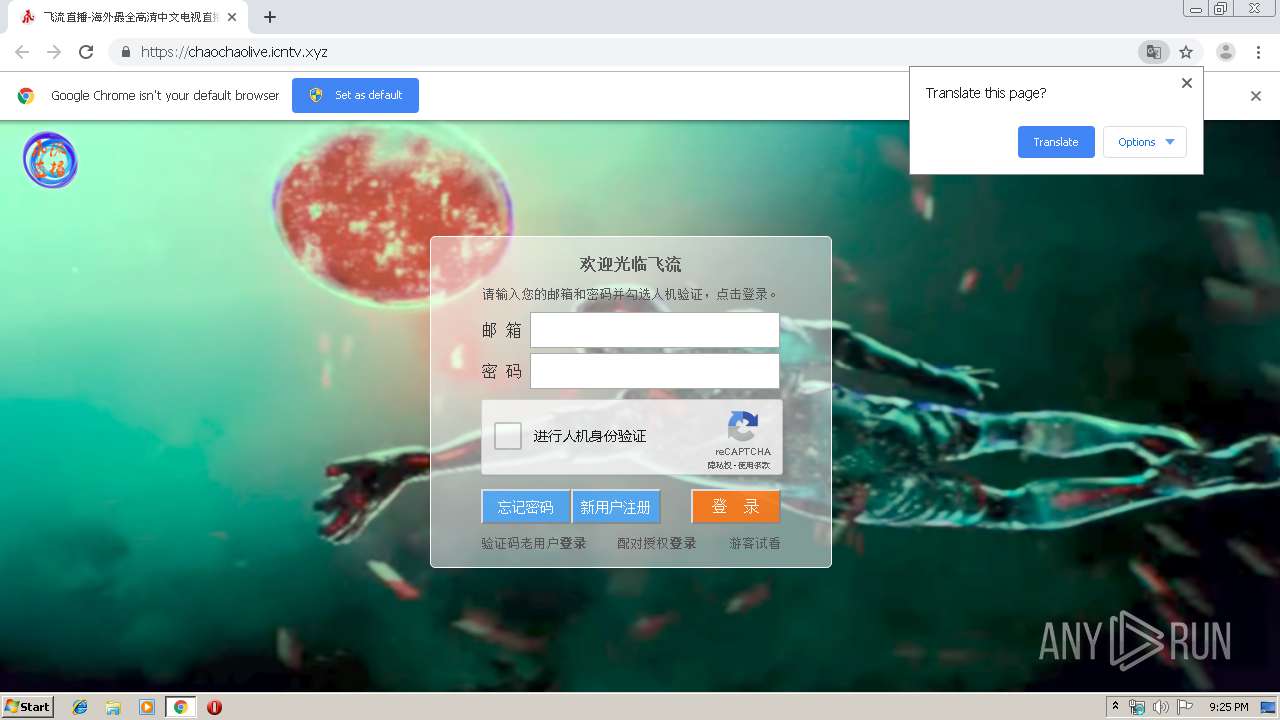Click the browser back arrow

tap(22, 52)
